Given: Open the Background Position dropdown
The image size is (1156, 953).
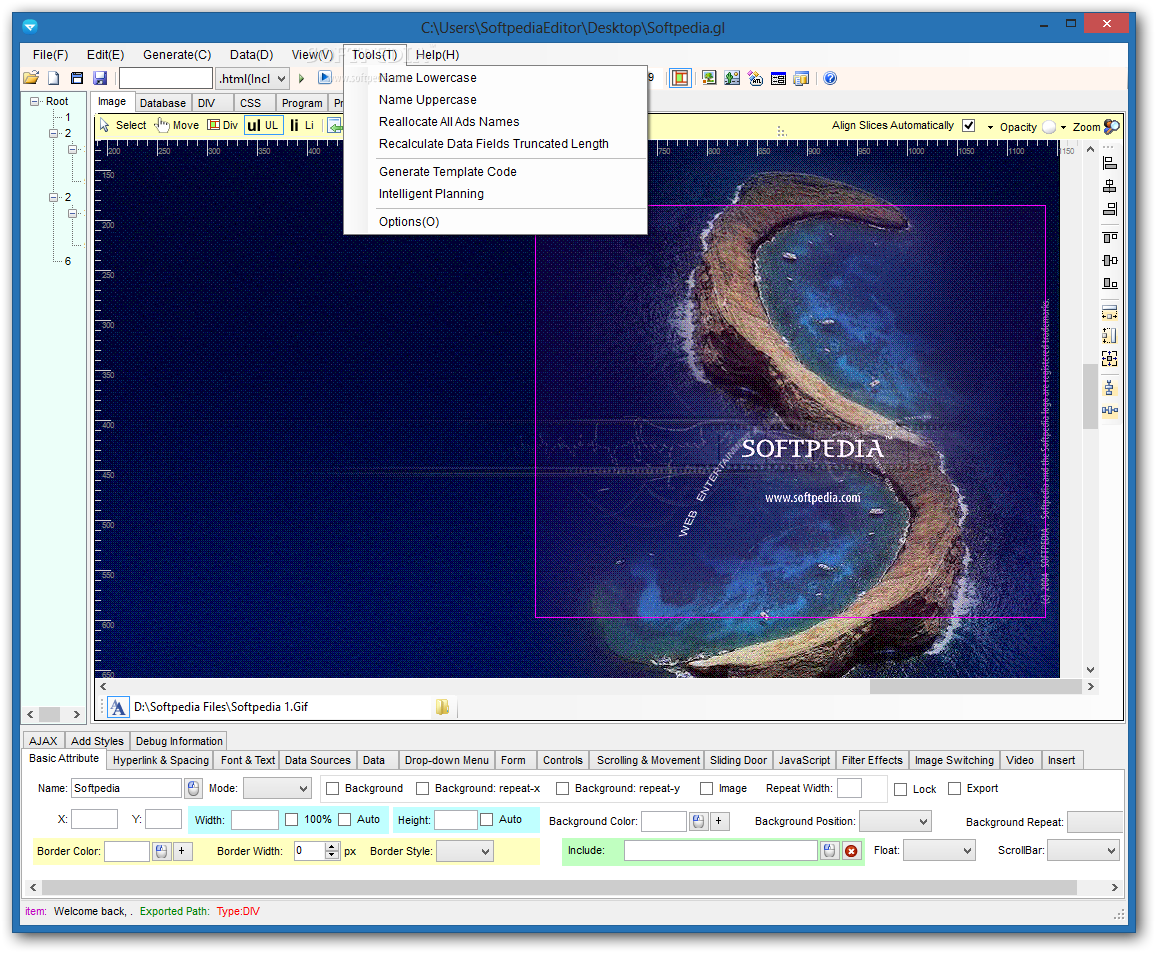Looking at the screenshot, I should click(x=895, y=821).
